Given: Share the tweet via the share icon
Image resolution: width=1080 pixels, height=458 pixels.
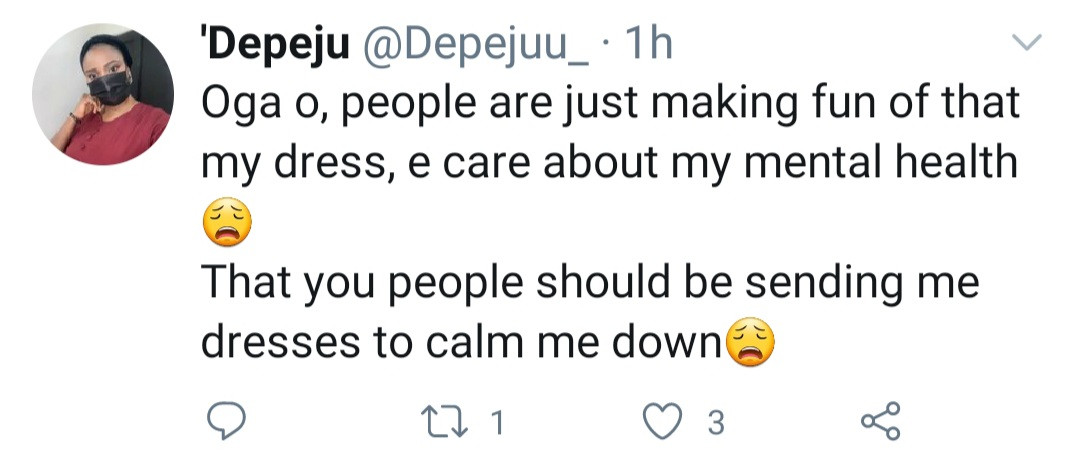Looking at the screenshot, I should click(879, 423).
